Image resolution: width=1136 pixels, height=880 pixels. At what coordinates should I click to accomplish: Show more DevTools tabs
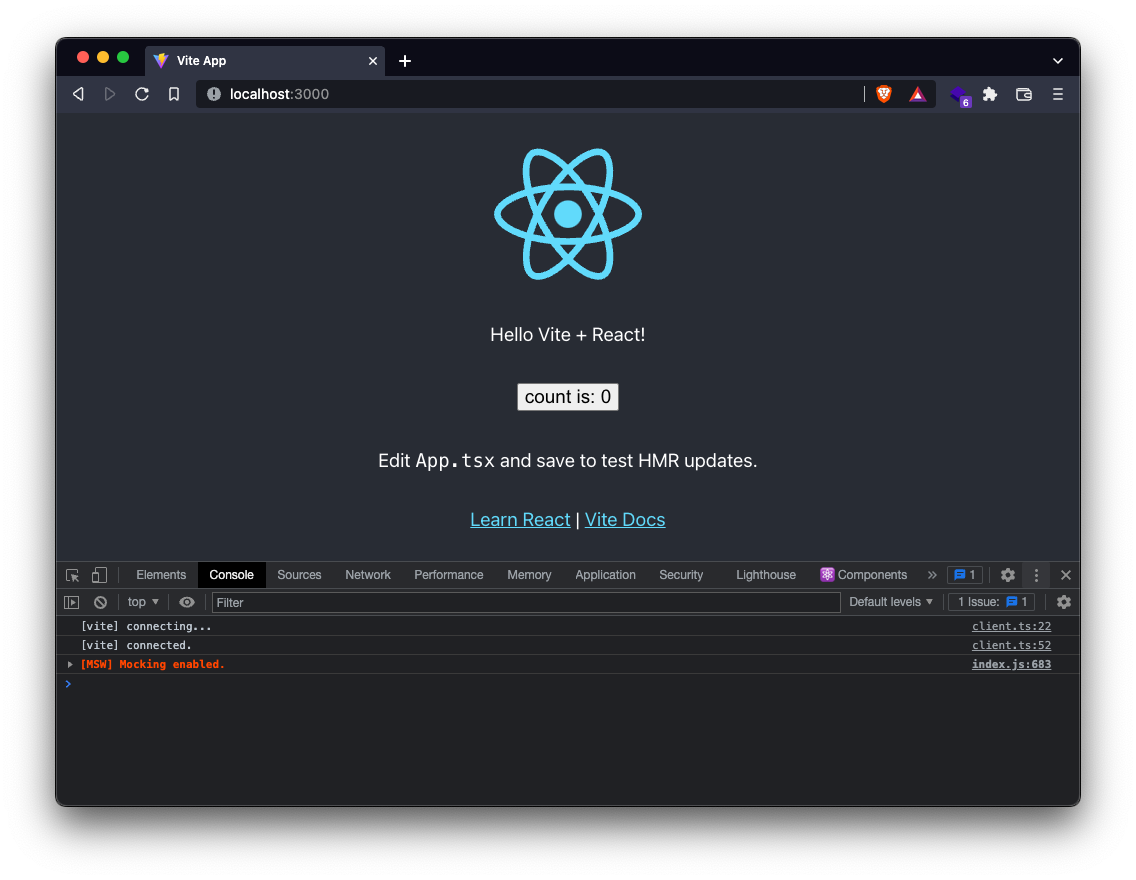(932, 575)
